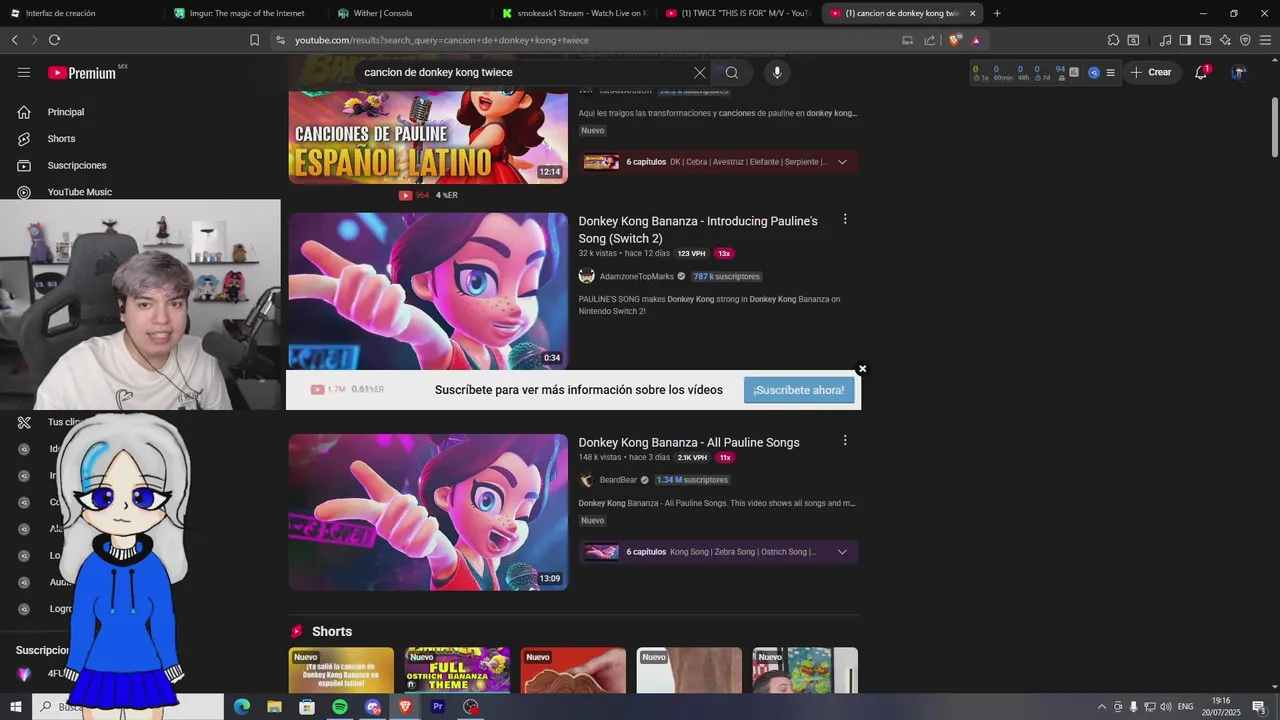Start voice search with microphone
Screen dimensions: 1280x720
point(777,72)
